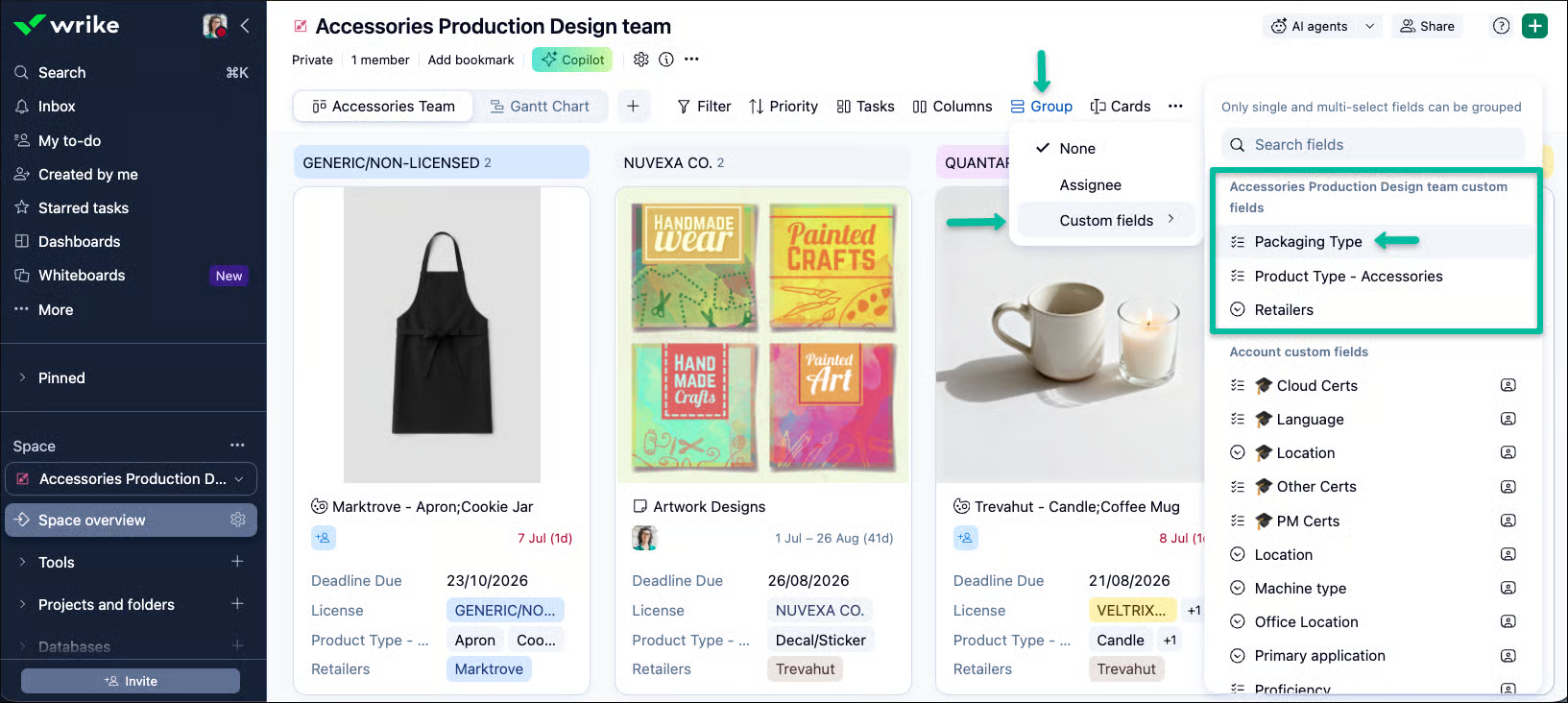1568x703 pixels.
Task: Expand Projects and folders
Action: (x=22, y=604)
